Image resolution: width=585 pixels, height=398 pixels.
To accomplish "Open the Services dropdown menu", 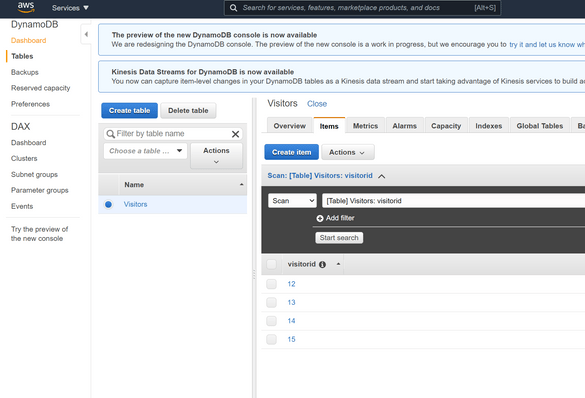I will (70, 8).
